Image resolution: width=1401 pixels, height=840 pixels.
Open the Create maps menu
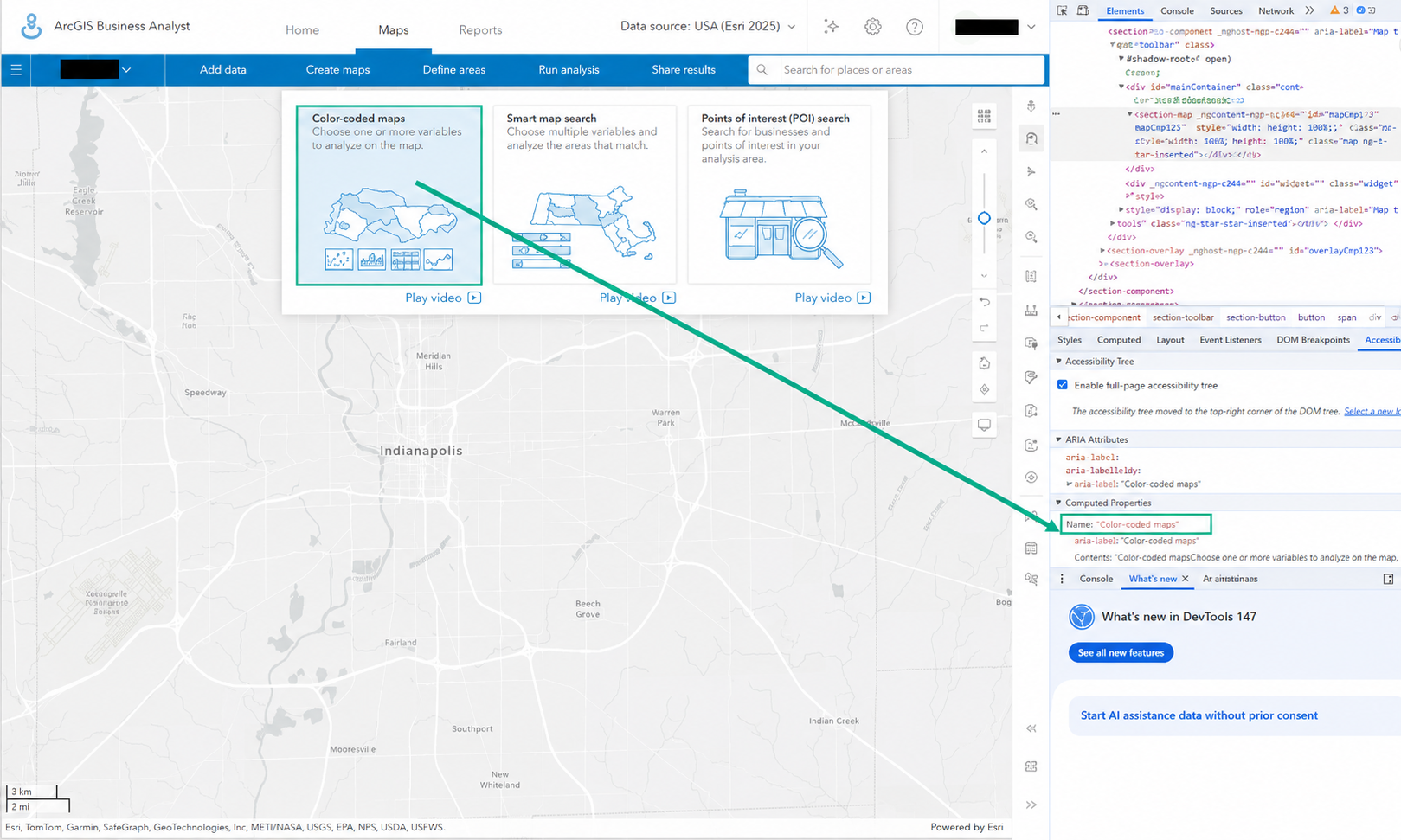click(x=337, y=70)
